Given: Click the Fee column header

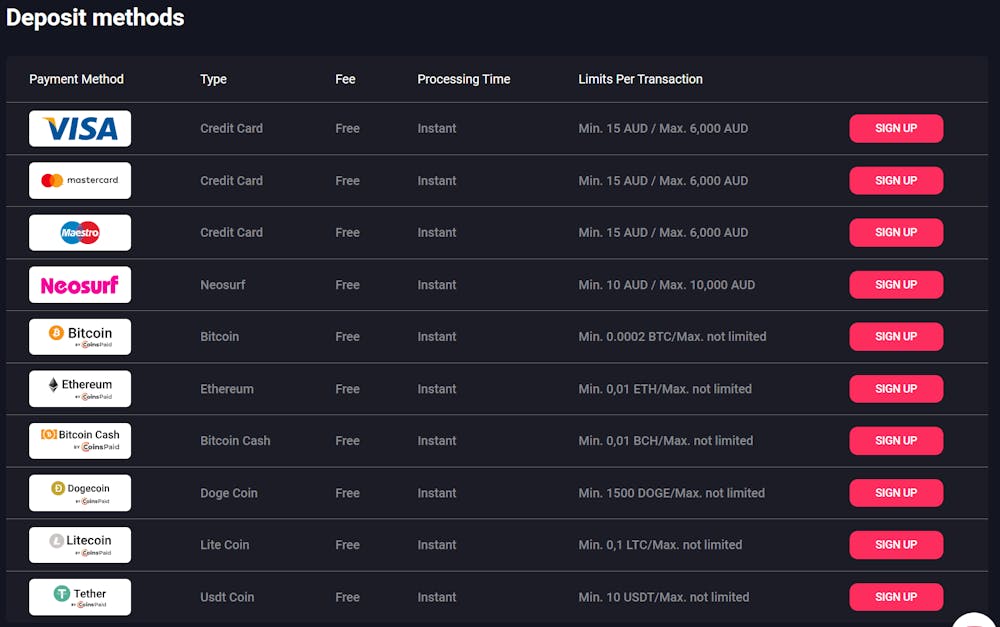Looking at the screenshot, I should click(345, 79).
